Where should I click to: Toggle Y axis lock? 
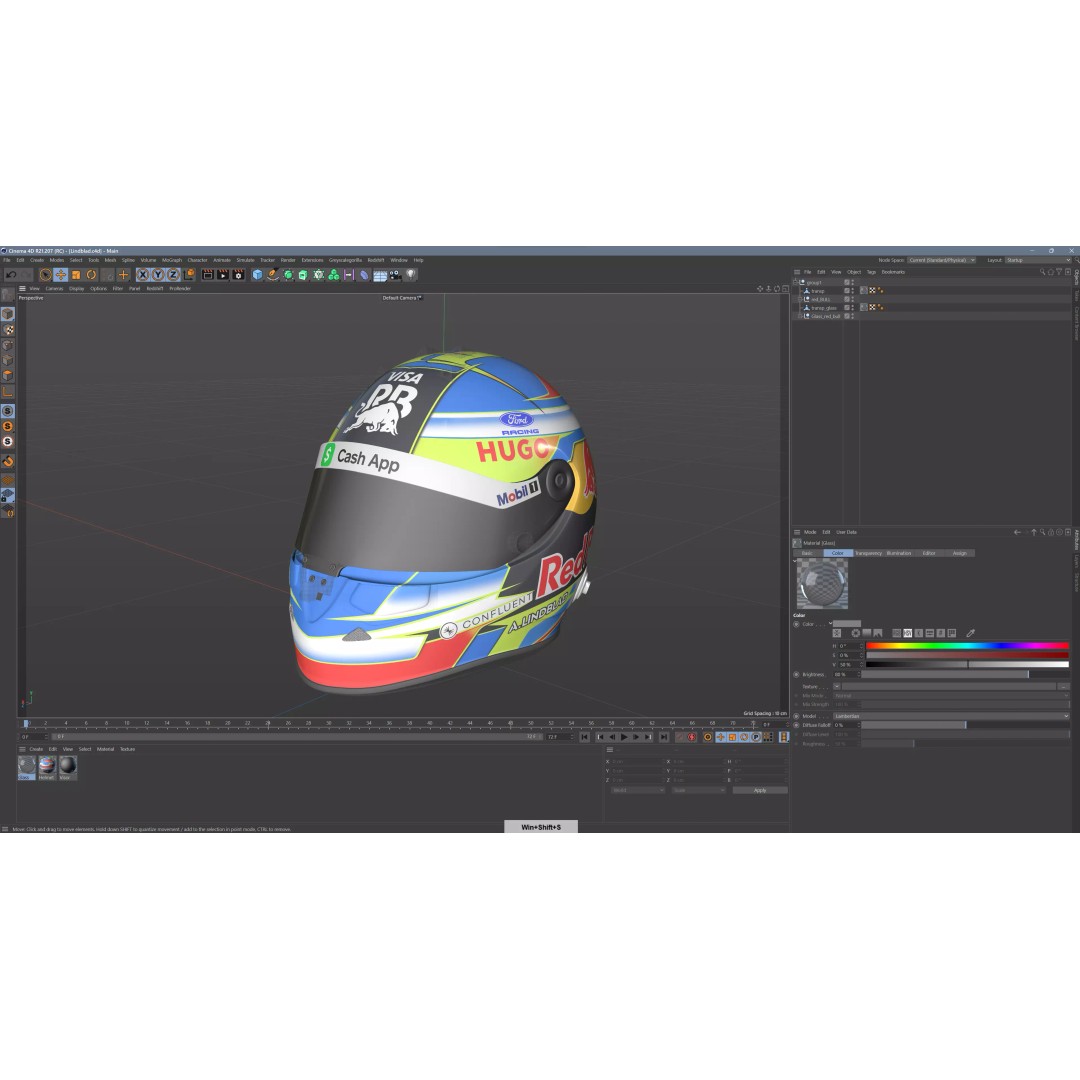(x=158, y=275)
